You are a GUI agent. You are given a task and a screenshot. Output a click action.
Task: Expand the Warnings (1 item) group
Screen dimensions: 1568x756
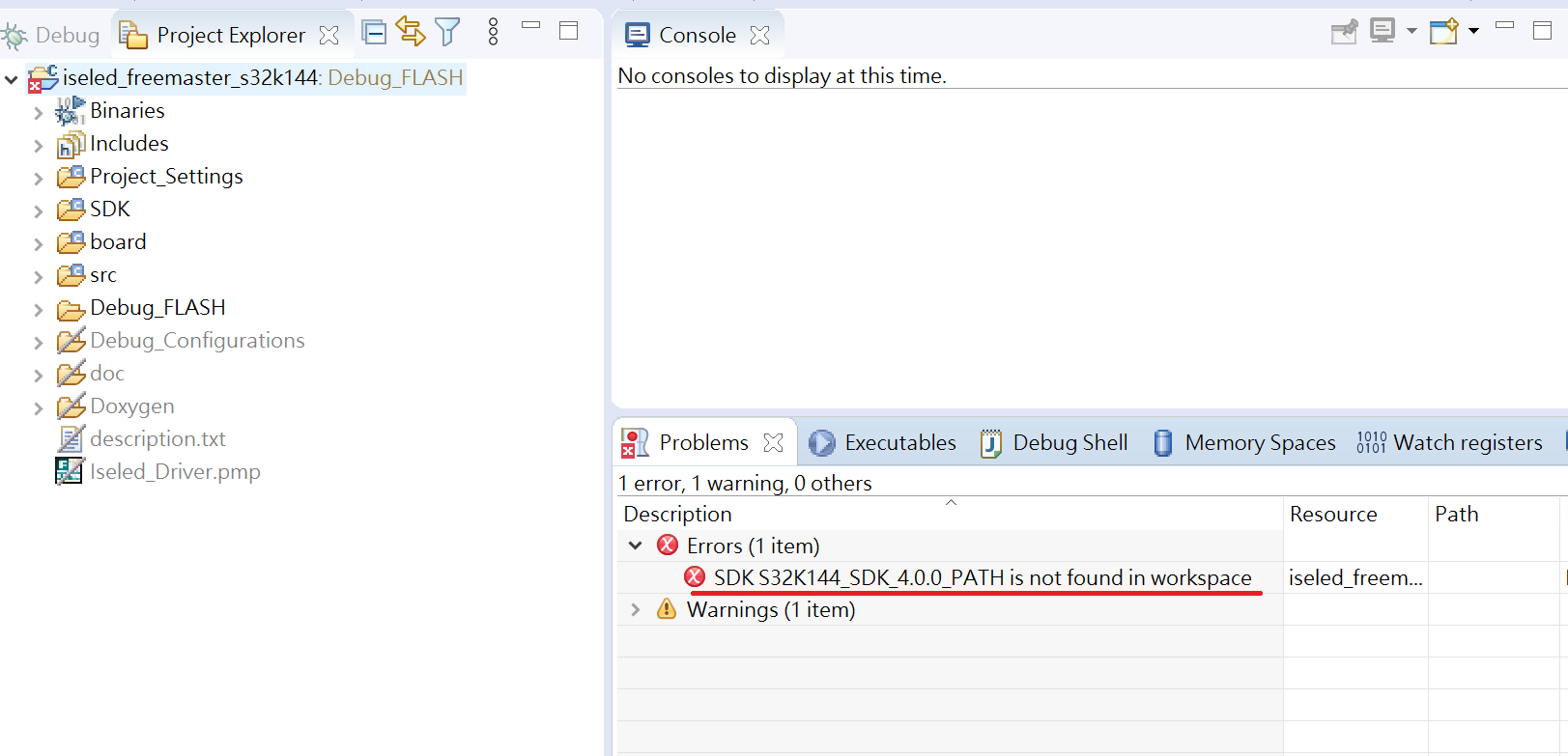tap(636, 610)
